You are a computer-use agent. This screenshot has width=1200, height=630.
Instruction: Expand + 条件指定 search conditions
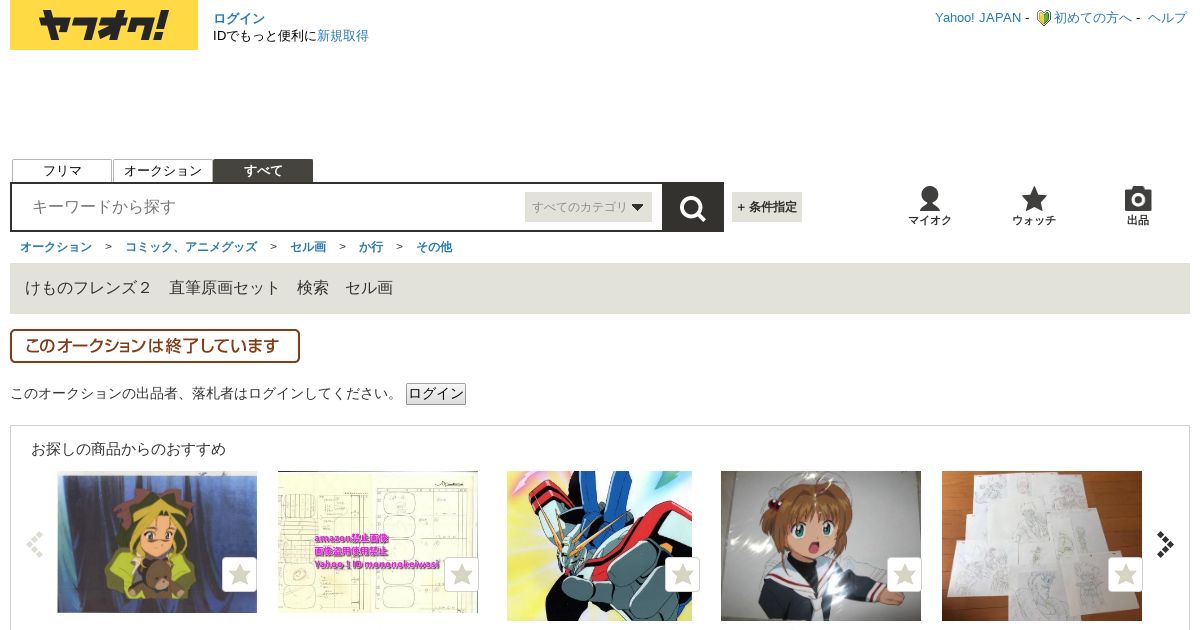(767, 207)
